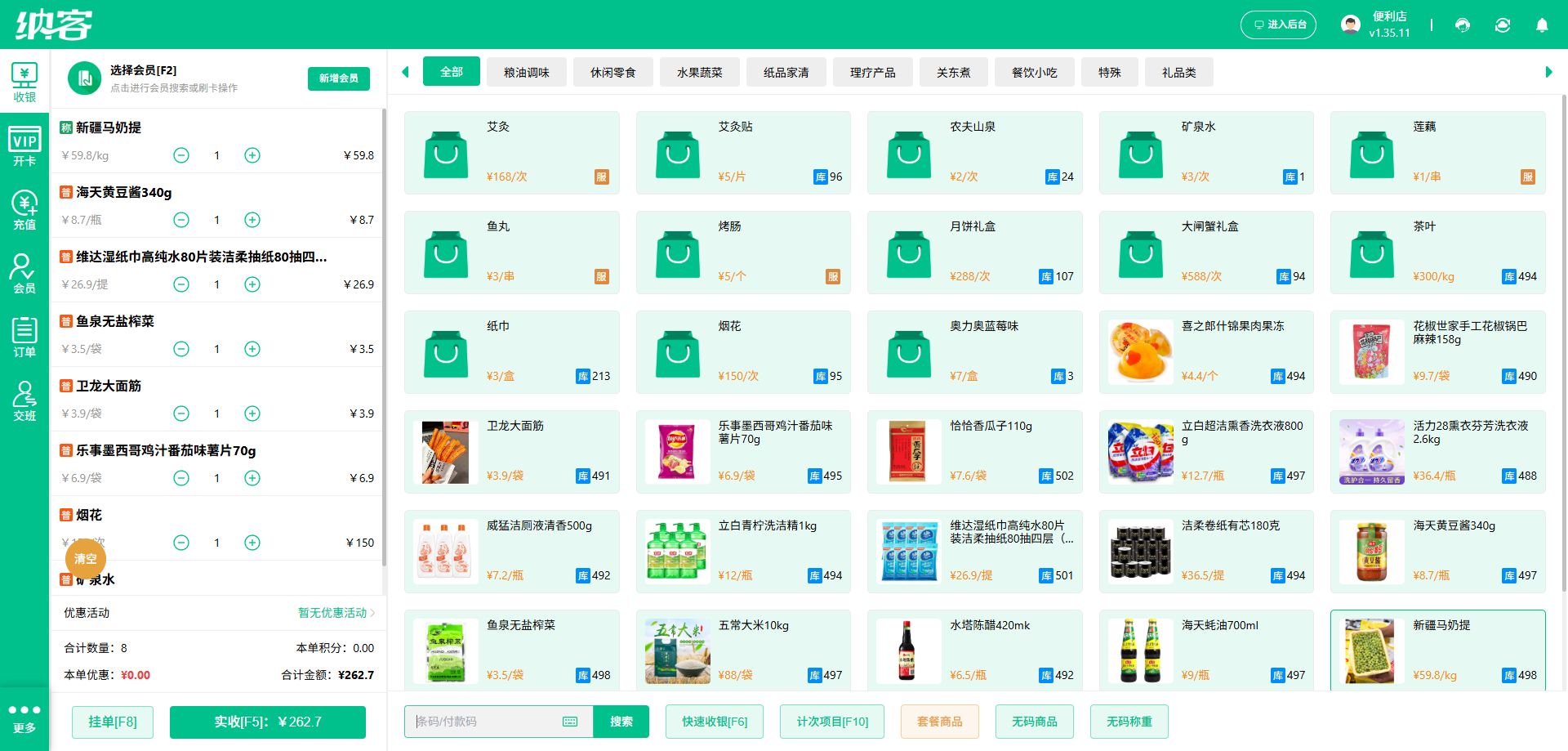Click the keyboard icon in barcode field
The width and height of the screenshot is (1568, 751).
570,722
